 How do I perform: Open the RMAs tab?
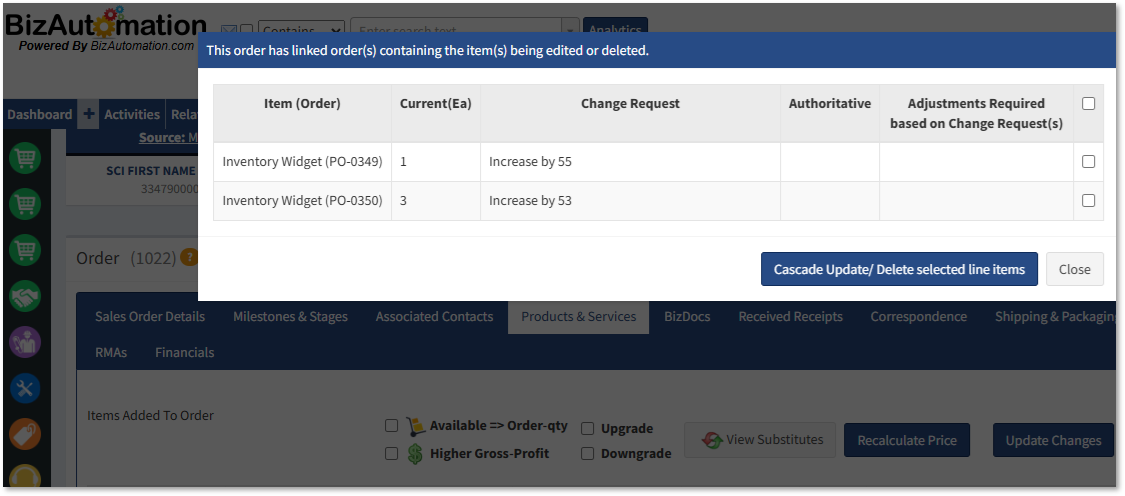tap(111, 352)
